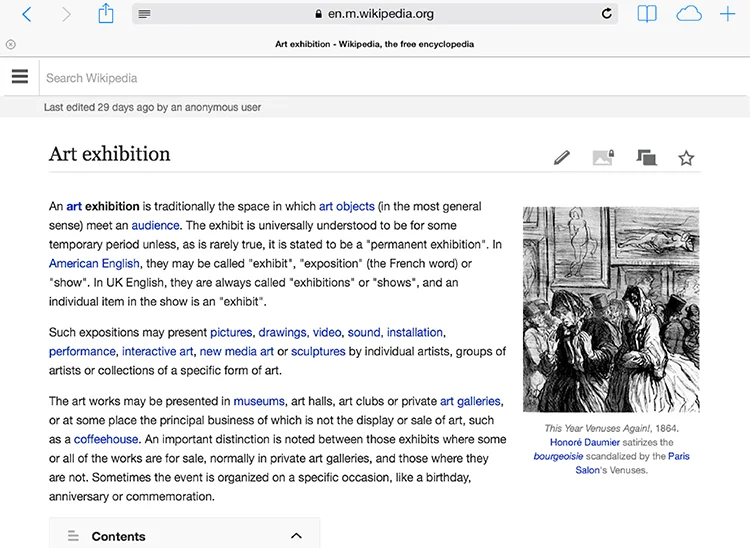The height and width of the screenshot is (548, 750).
Task: Tap the Safari forward arrow
Action: [66, 14]
